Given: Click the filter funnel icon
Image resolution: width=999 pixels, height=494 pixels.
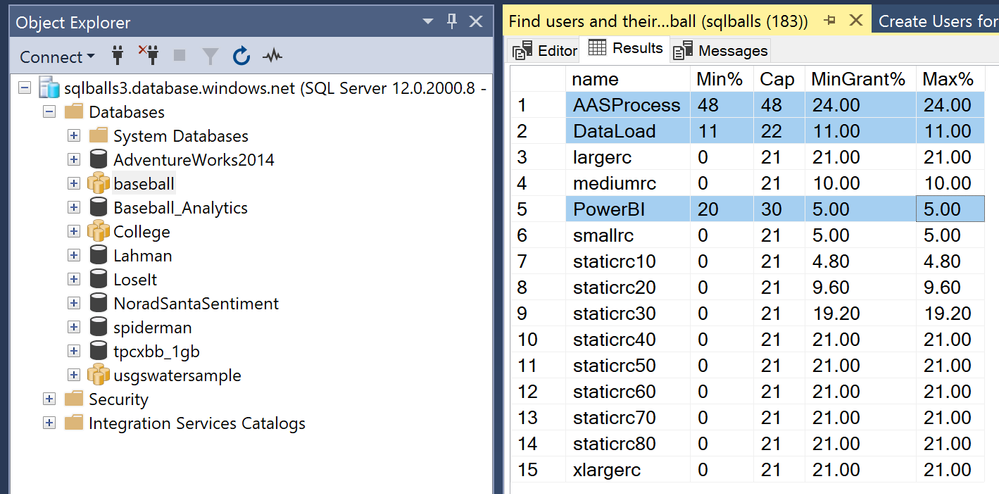Looking at the screenshot, I should pyautogui.click(x=210, y=57).
